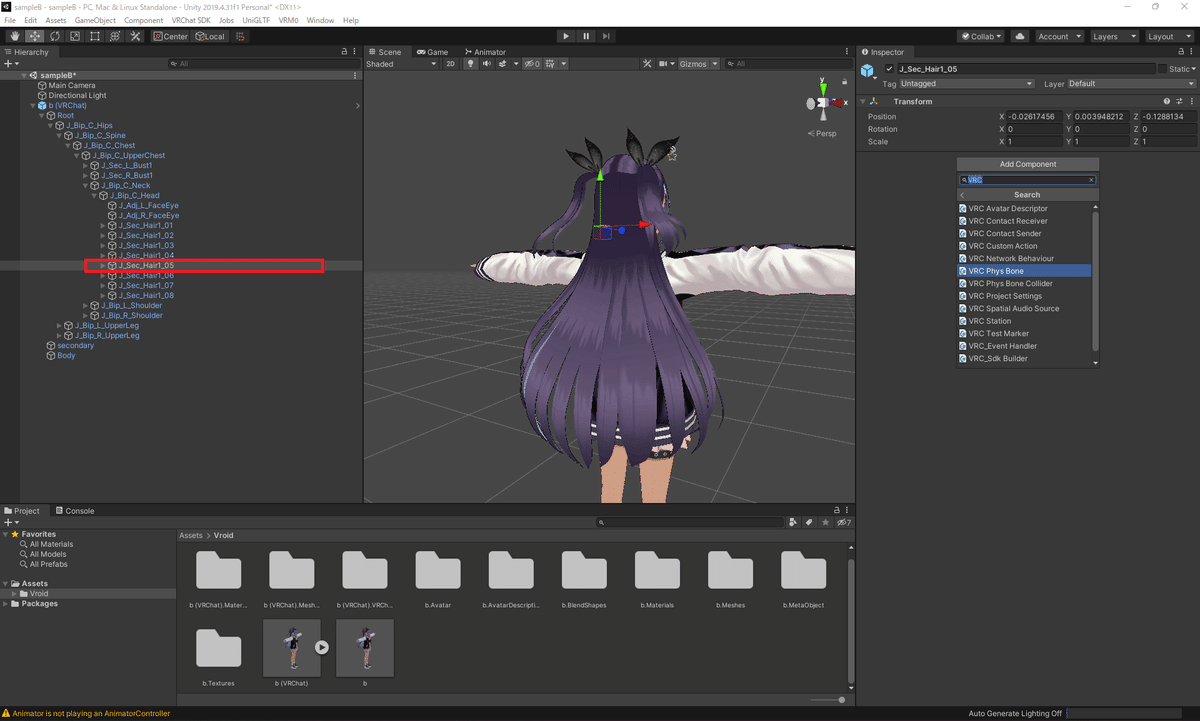Screen dimensions: 1200x721
Task: Select VRC Avatar Descriptor component
Action: pyautogui.click(x=1024, y=209)
